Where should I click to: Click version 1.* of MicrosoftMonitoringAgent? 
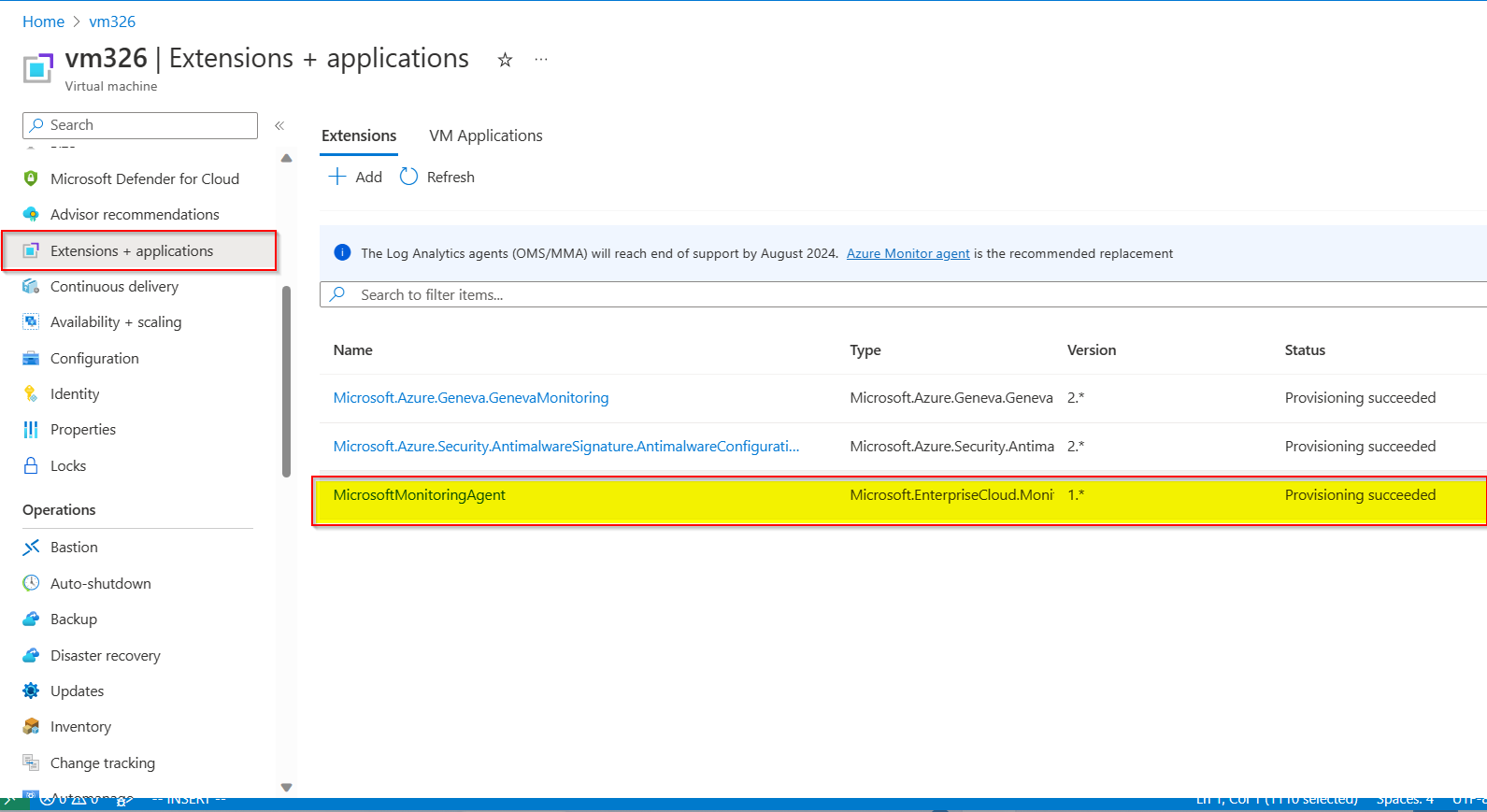1076,494
